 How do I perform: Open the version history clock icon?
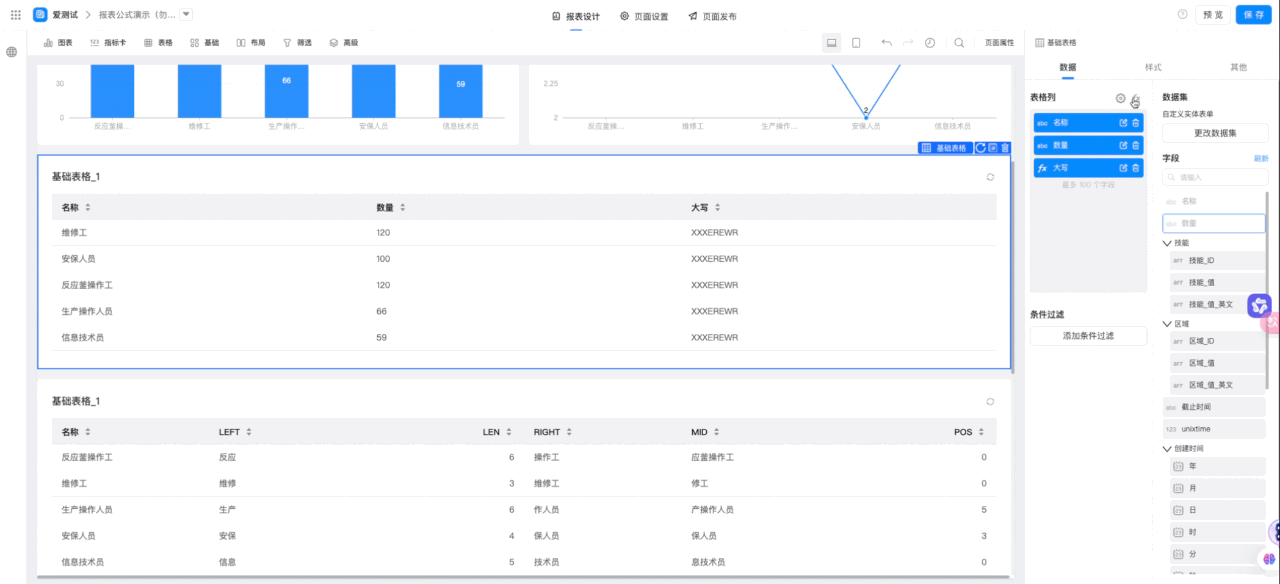930,43
